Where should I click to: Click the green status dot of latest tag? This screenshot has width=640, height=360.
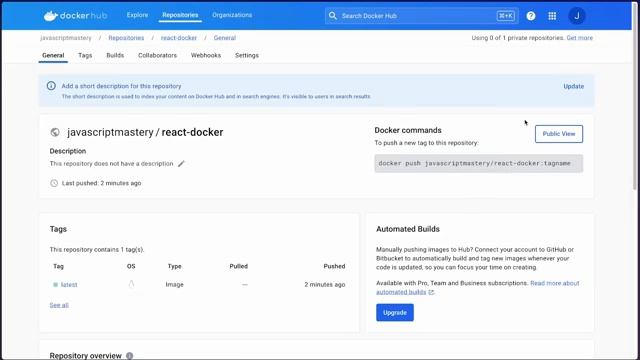[56, 284]
